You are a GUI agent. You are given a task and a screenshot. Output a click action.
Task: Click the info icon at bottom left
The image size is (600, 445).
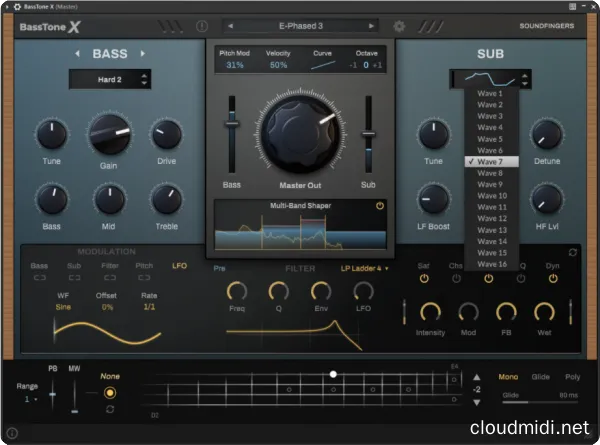tap(12, 433)
